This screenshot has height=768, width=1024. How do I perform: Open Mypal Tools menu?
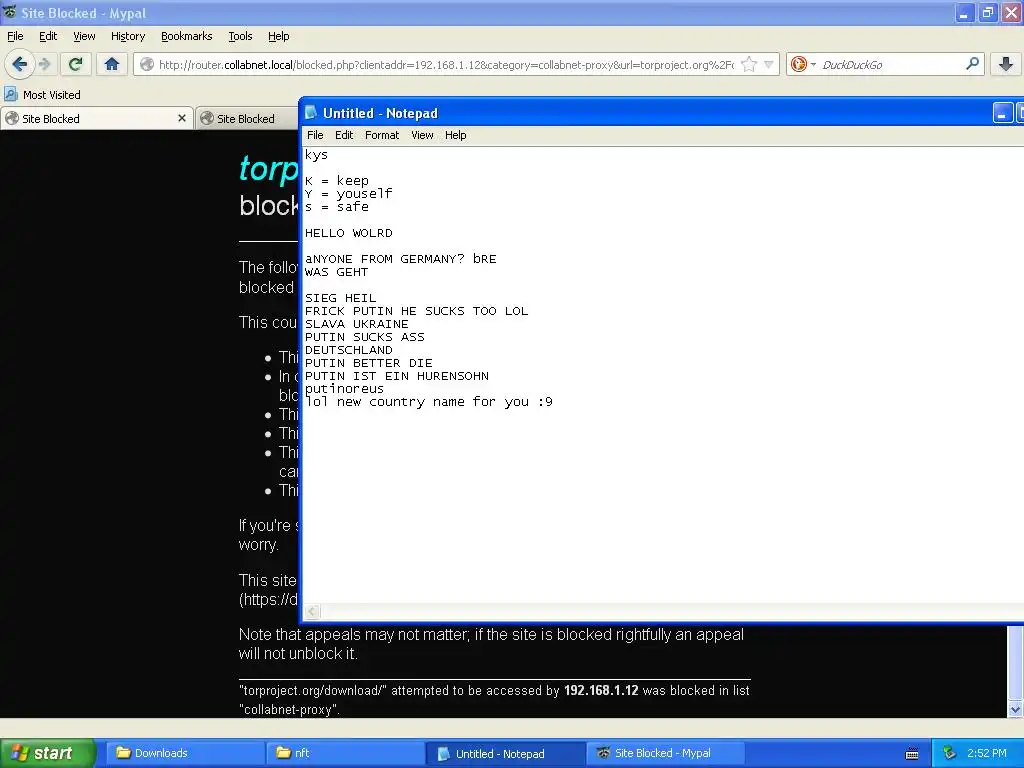point(240,36)
